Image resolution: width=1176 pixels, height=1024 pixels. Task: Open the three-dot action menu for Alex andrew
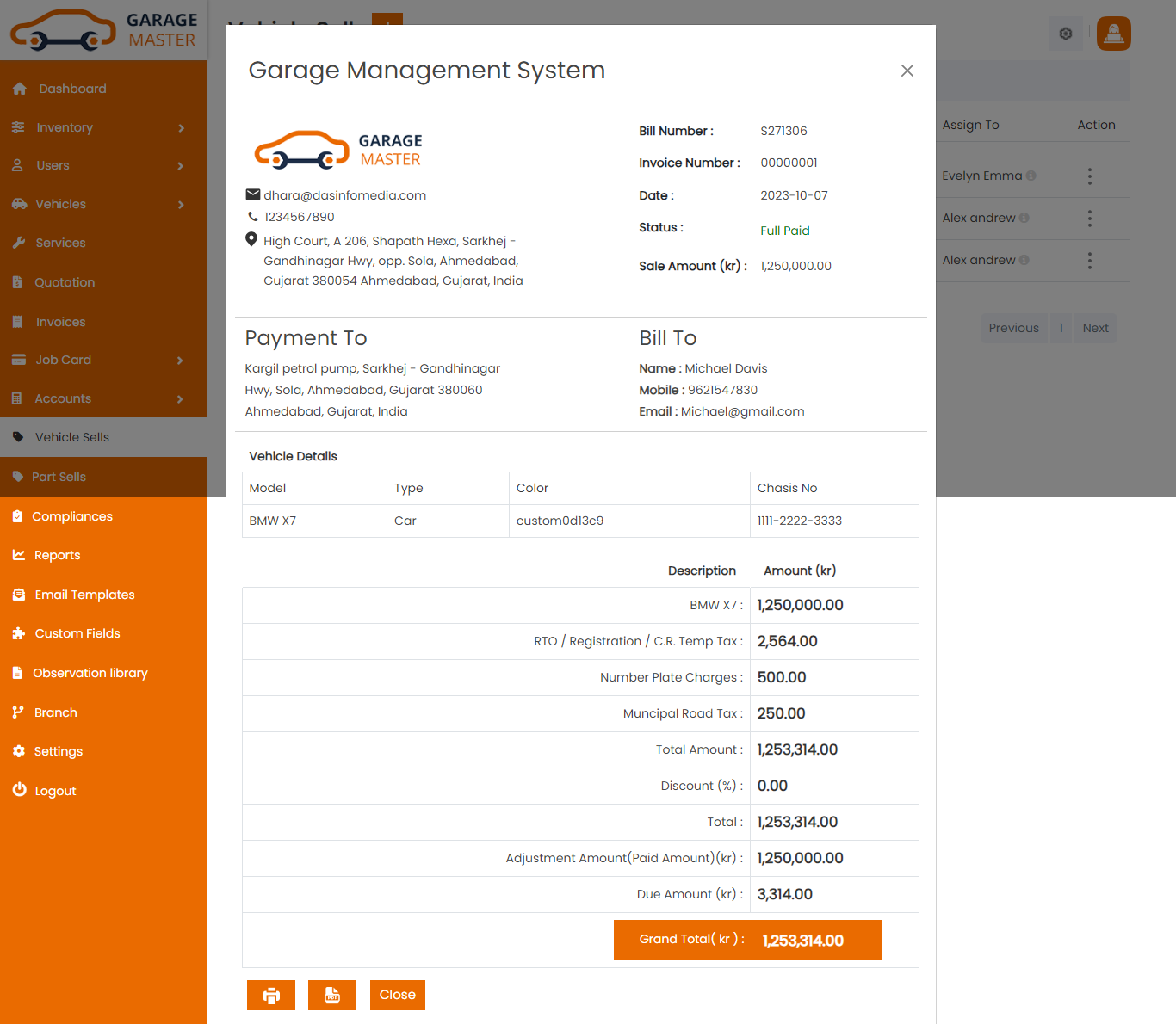(1089, 218)
